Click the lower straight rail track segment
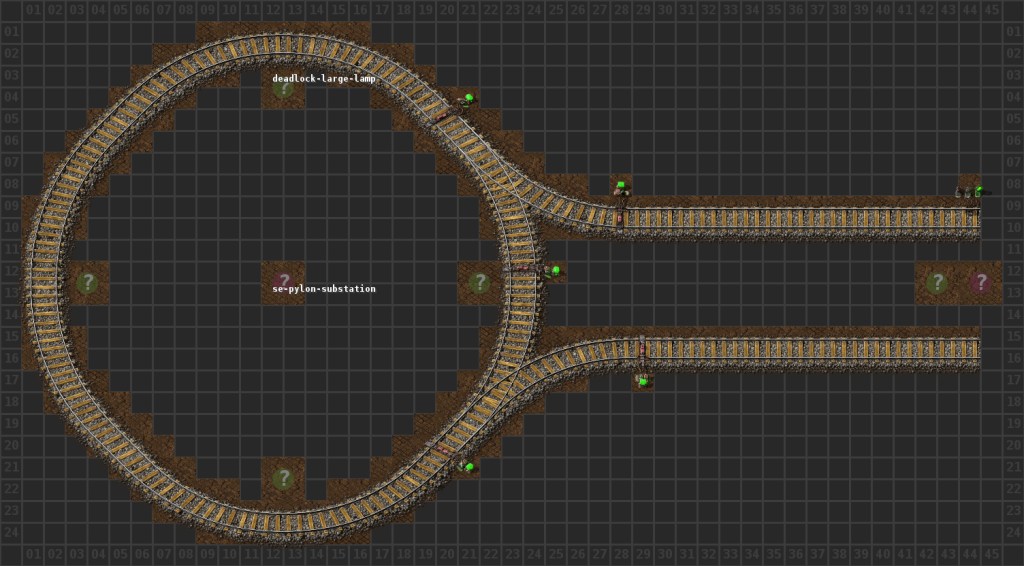The image size is (1024, 566). click(810, 349)
